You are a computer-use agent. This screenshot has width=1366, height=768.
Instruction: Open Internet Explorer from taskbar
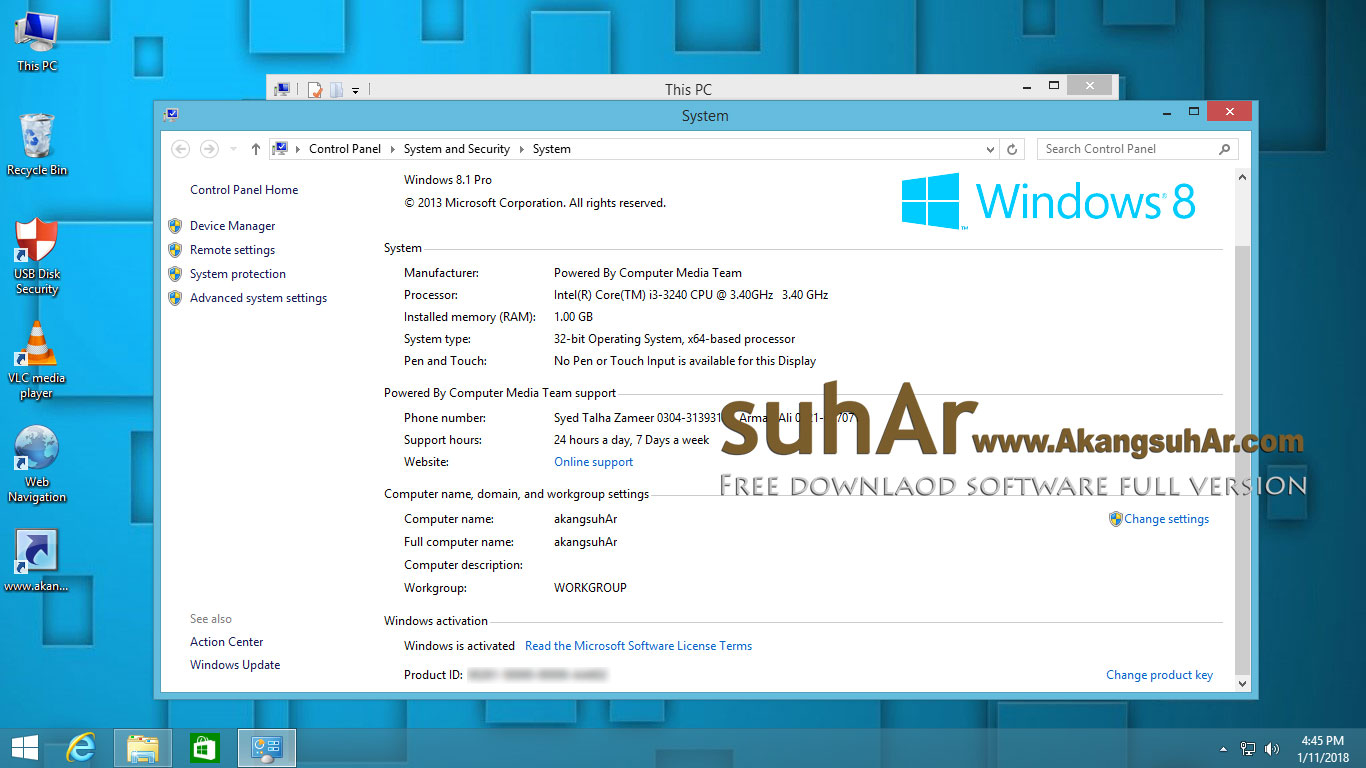(80, 748)
